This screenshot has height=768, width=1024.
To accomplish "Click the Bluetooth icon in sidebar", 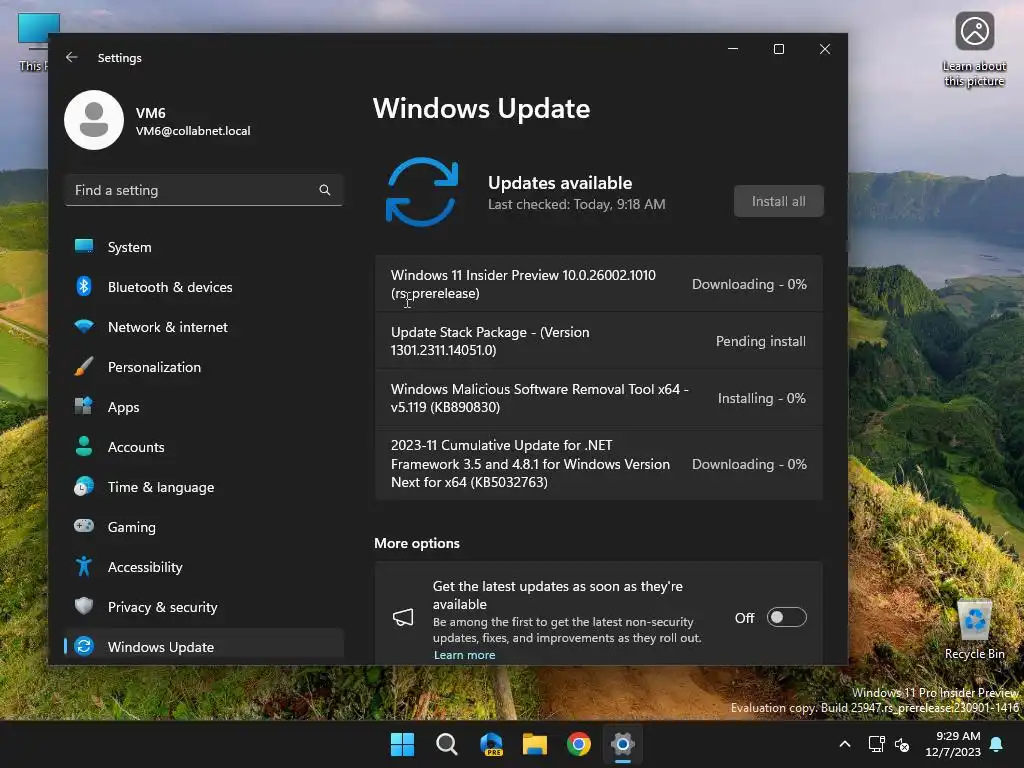I will [x=84, y=286].
